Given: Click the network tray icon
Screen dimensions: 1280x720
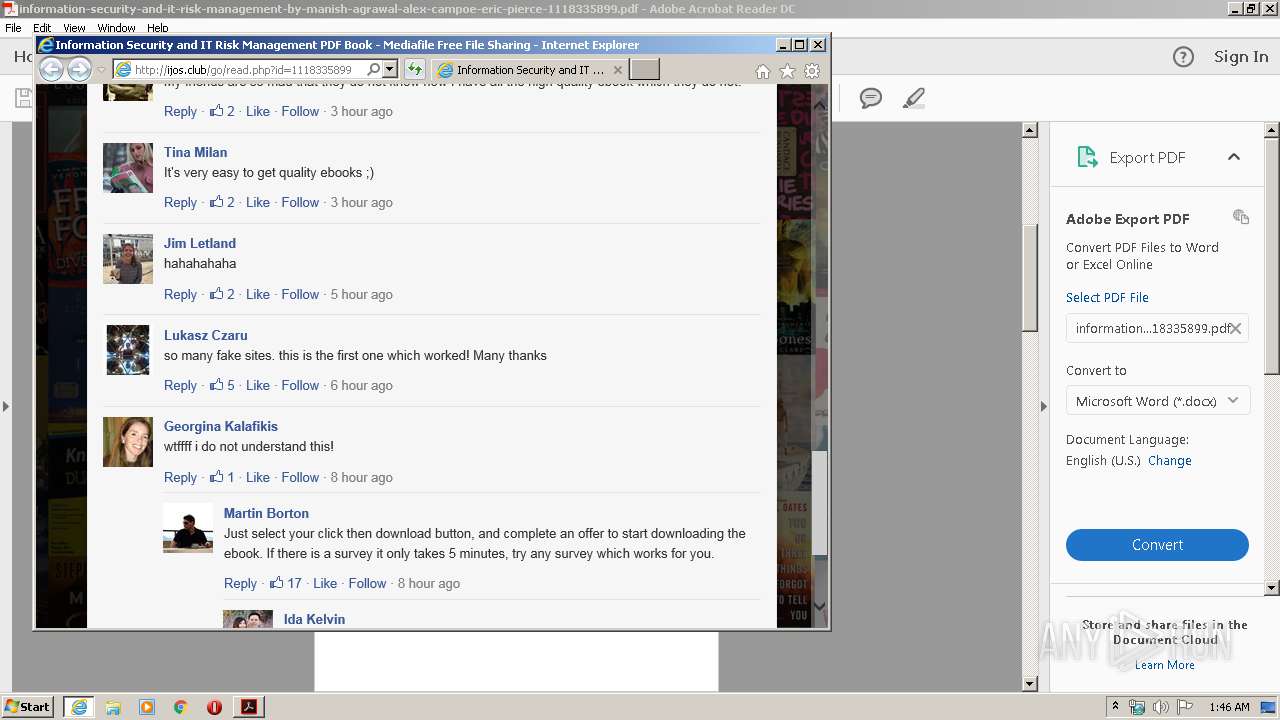Looking at the screenshot, I should coord(1138,707).
